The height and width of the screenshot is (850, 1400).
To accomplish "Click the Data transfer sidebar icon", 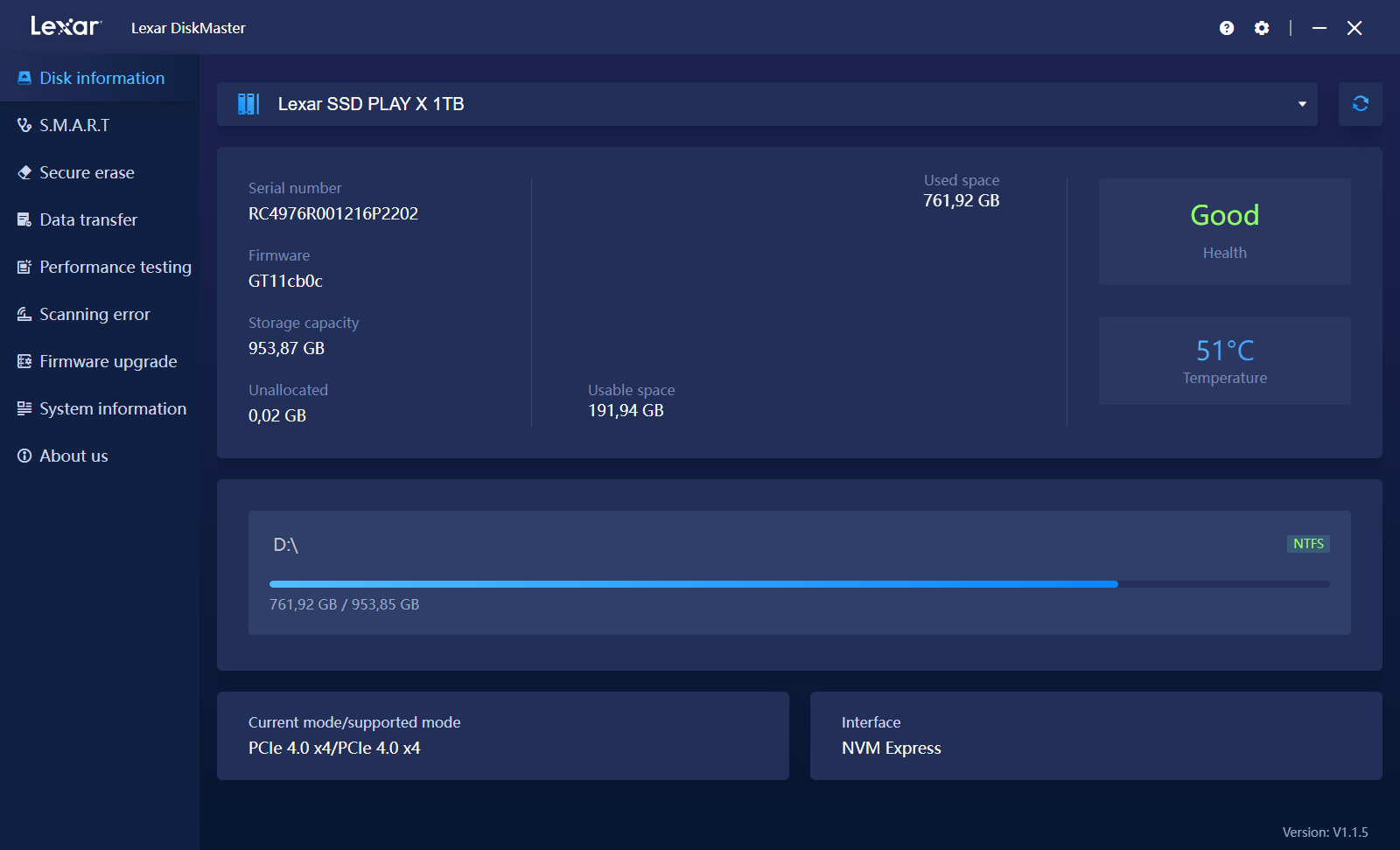I will click(24, 220).
